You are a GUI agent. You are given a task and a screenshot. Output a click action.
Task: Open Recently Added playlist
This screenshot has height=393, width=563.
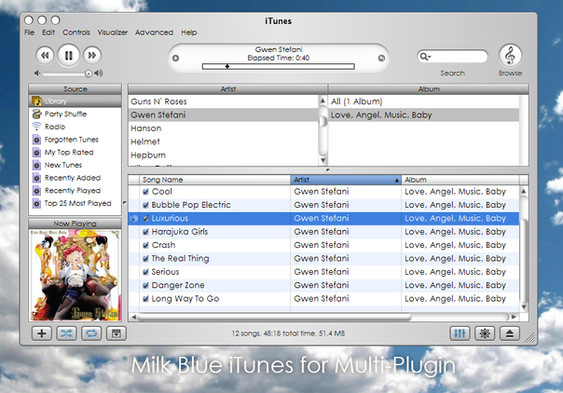(x=75, y=178)
